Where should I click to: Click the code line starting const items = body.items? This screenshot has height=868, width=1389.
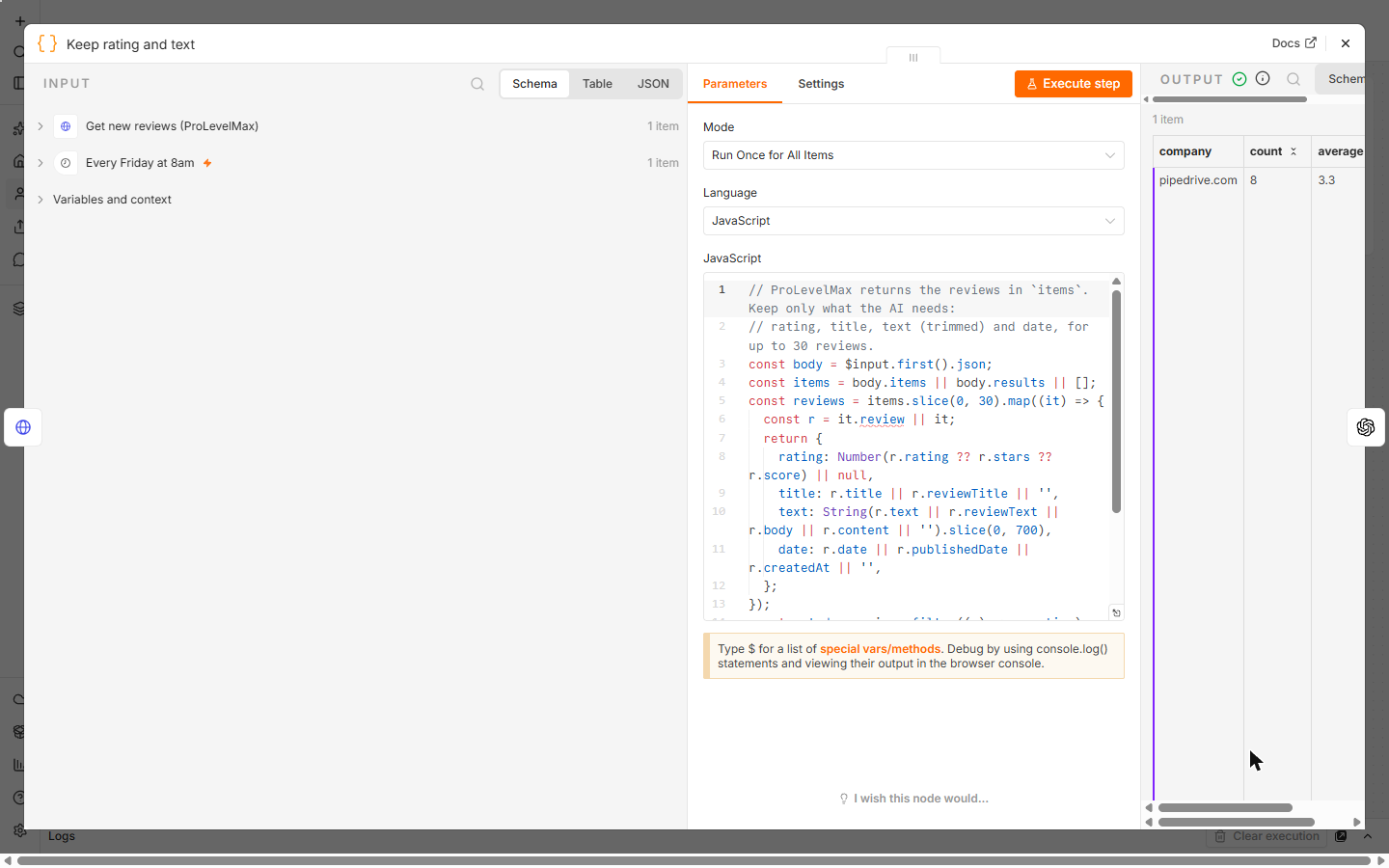pyautogui.click(x=922, y=383)
